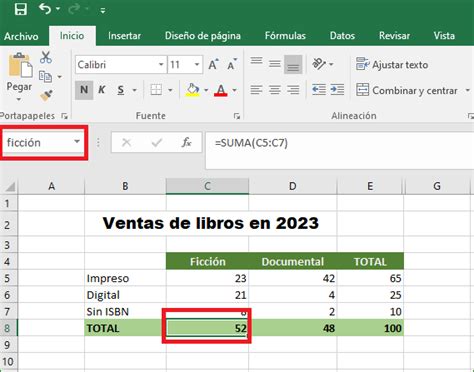Select the Format Painter brush
This screenshot has height=372, width=474.
46,96
